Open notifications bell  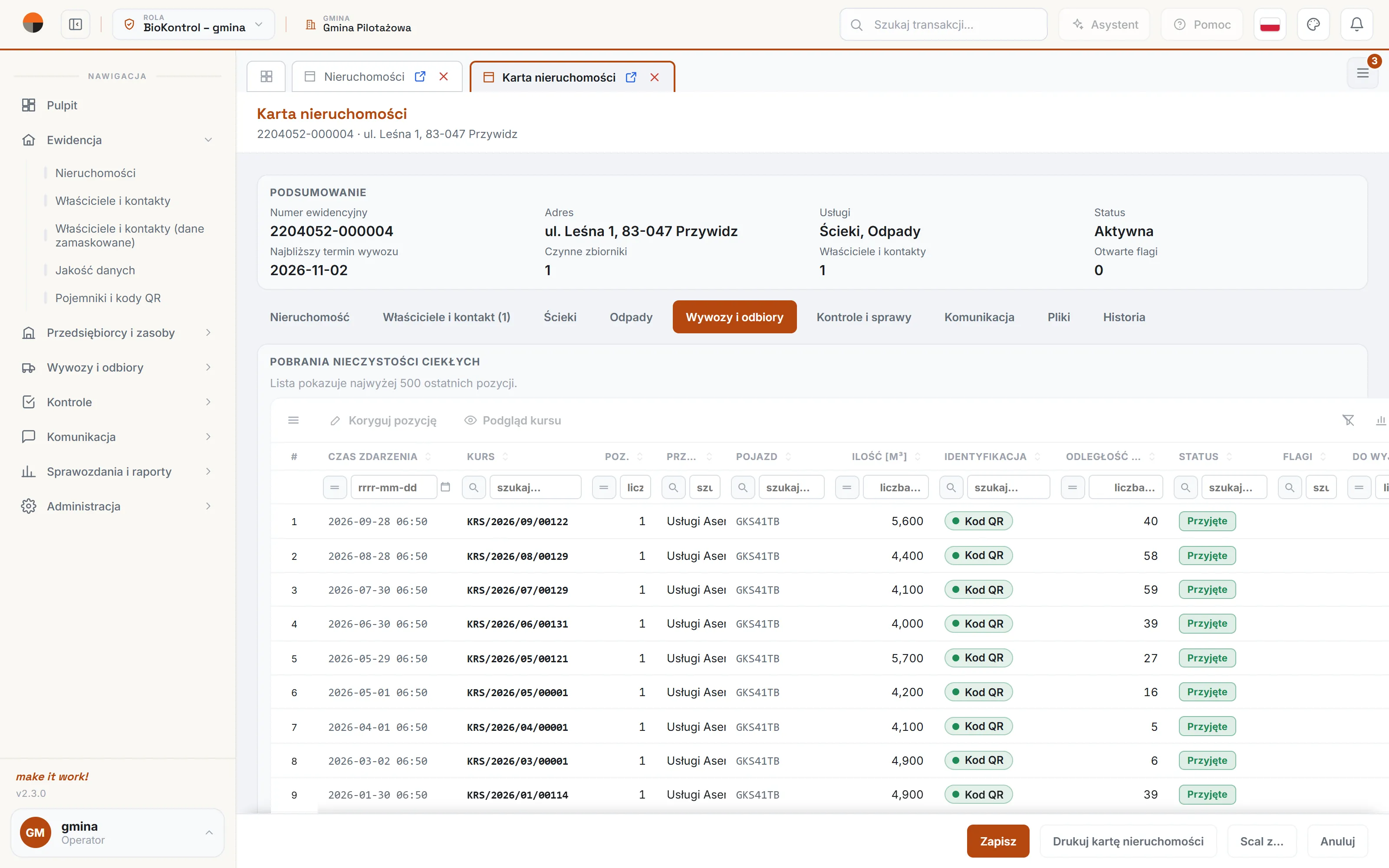[1356, 25]
